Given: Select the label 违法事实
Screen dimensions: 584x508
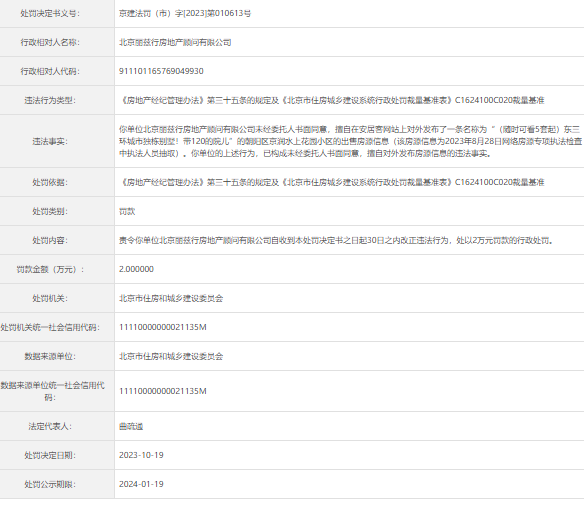Looking at the screenshot, I should [x=50, y=142].
